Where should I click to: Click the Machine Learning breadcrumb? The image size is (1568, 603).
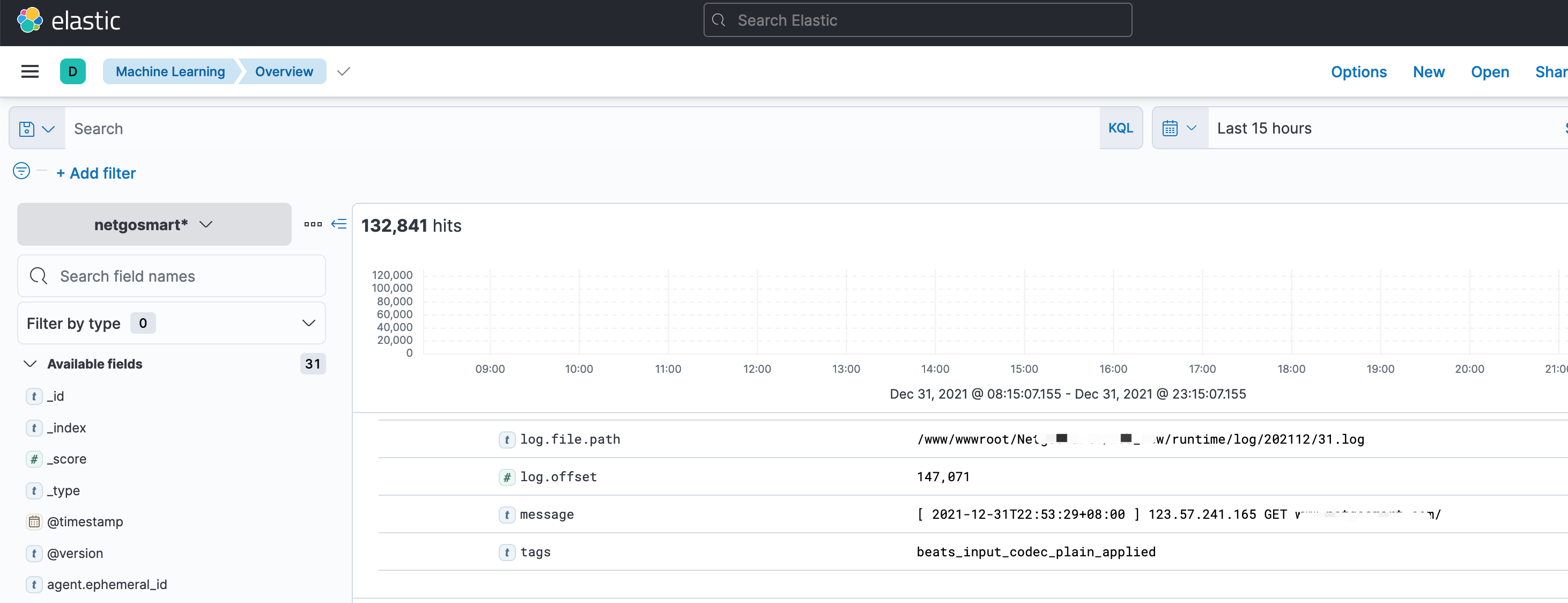tap(170, 72)
